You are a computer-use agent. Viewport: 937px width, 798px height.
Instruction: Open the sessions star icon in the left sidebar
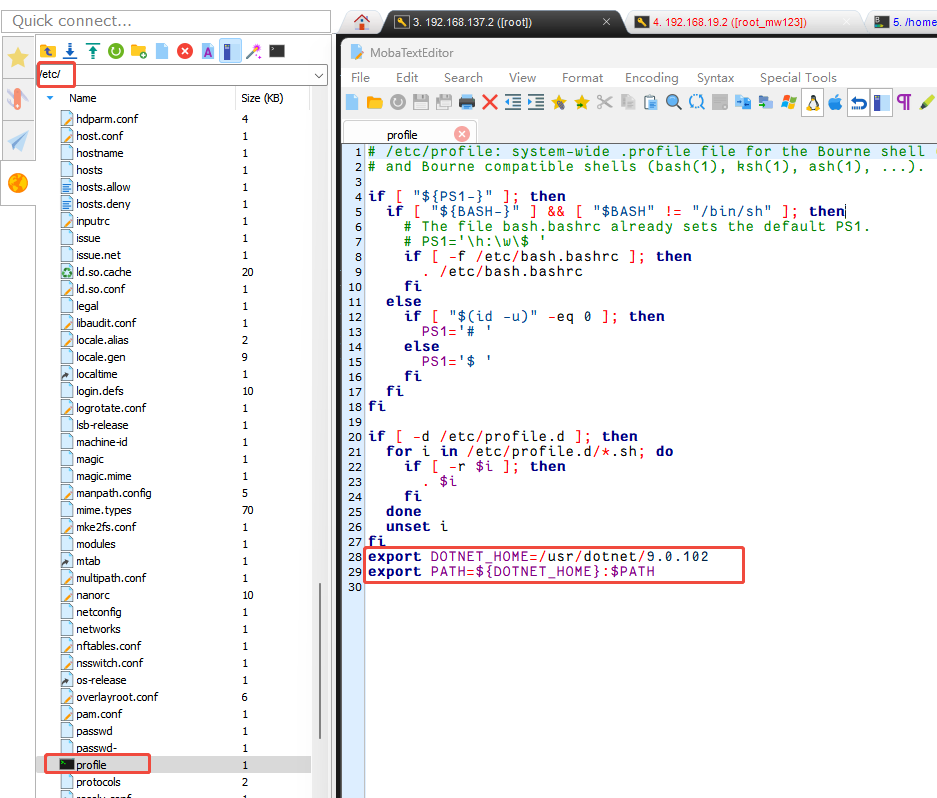18,57
